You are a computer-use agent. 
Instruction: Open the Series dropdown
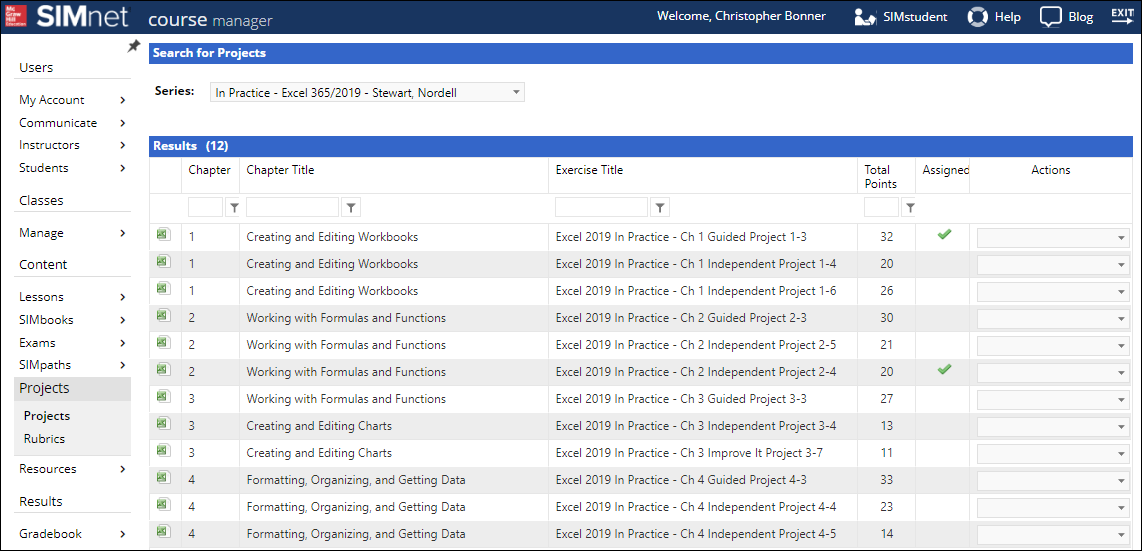point(367,93)
